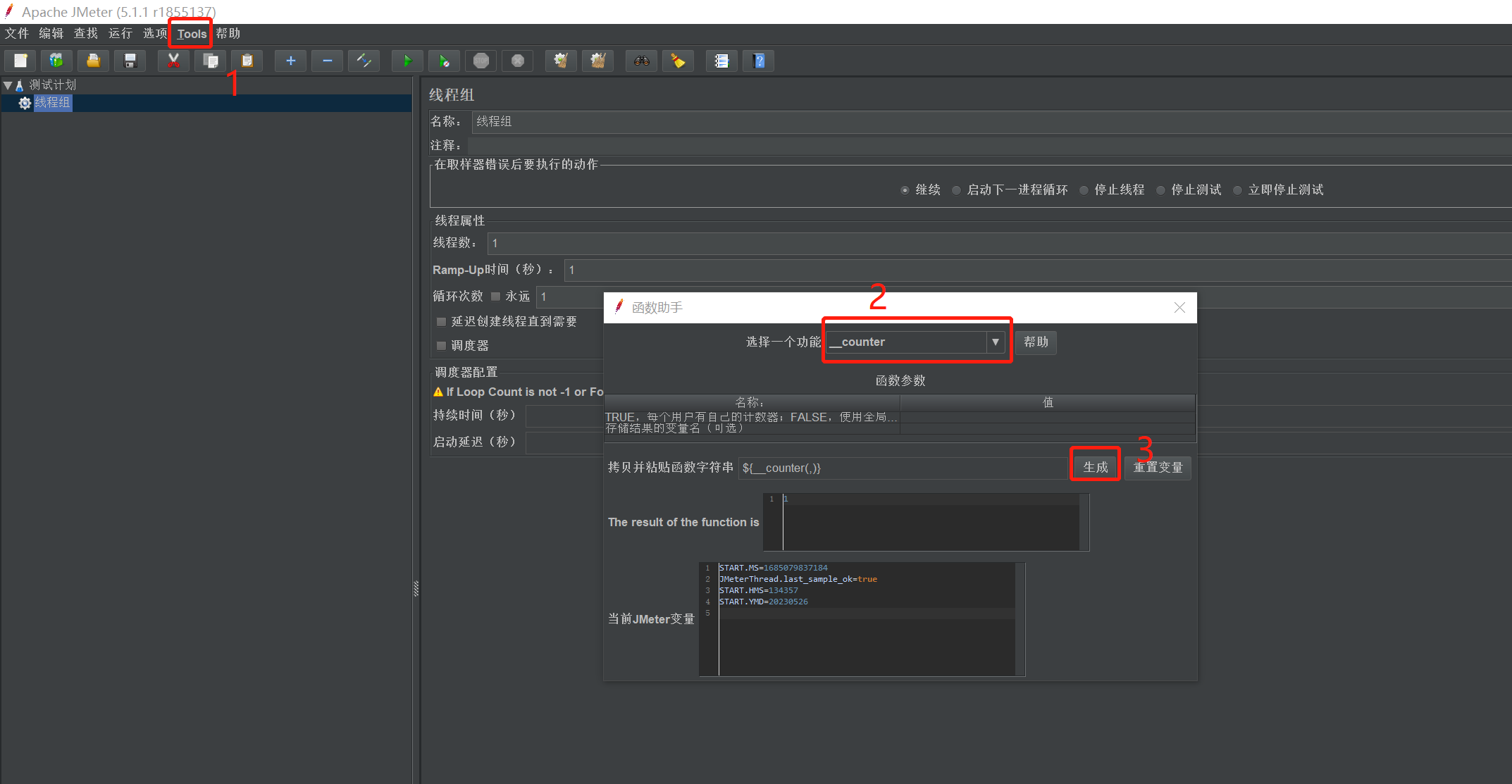Click the green Start run arrow

pos(407,61)
